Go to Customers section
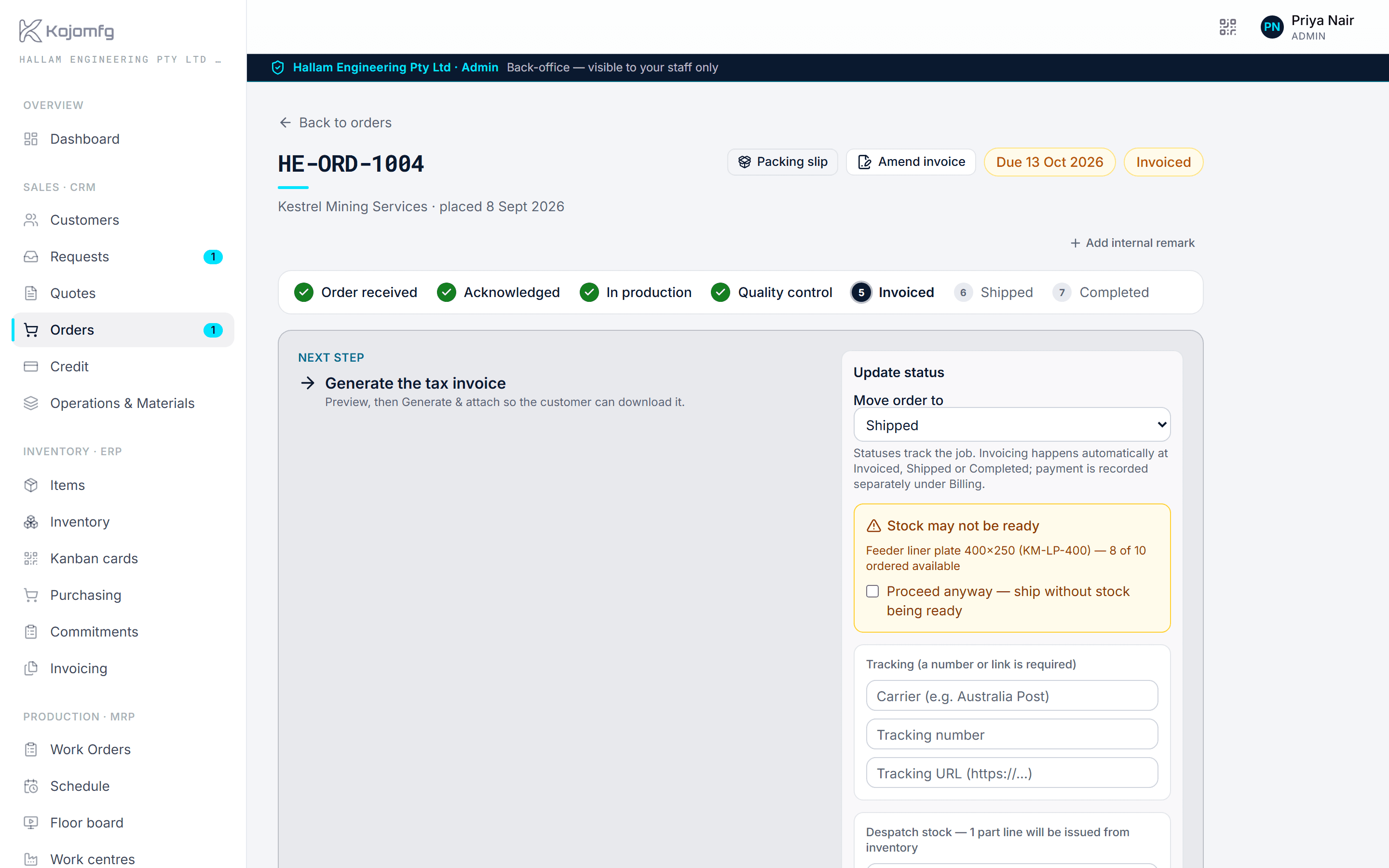Image resolution: width=1389 pixels, height=868 pixels. (123, 220)
